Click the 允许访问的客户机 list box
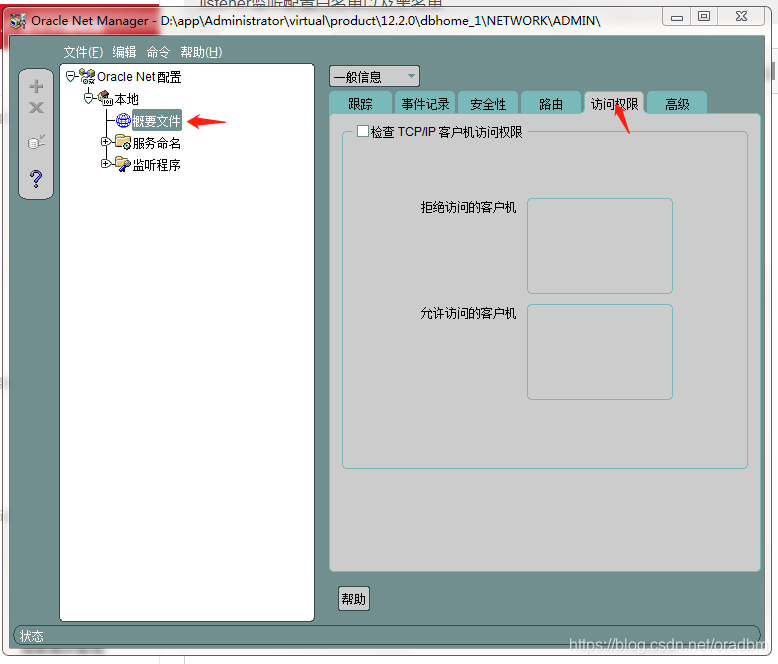 tap(600, 352)
